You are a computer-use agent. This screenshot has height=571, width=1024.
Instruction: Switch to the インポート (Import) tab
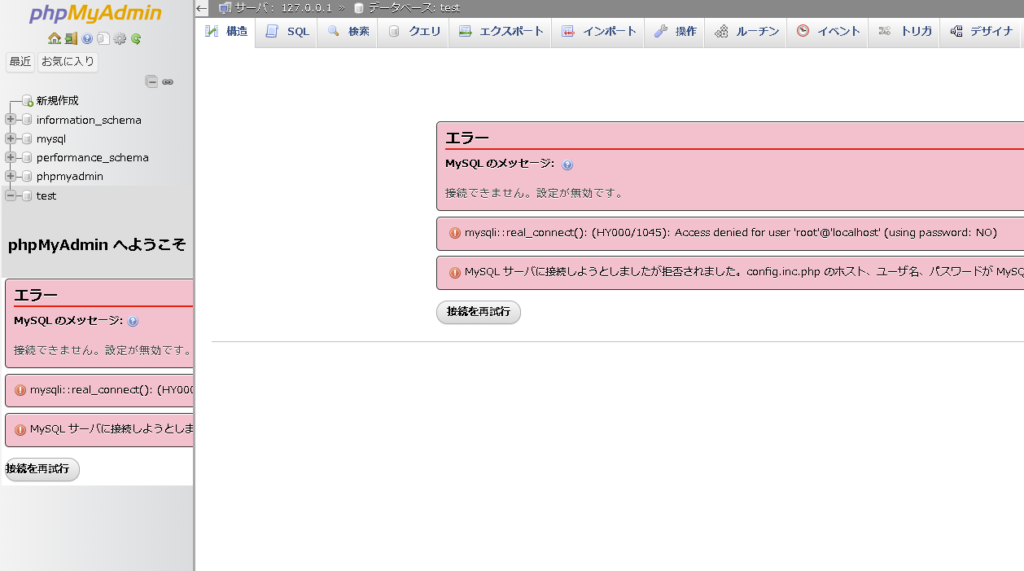599,31
